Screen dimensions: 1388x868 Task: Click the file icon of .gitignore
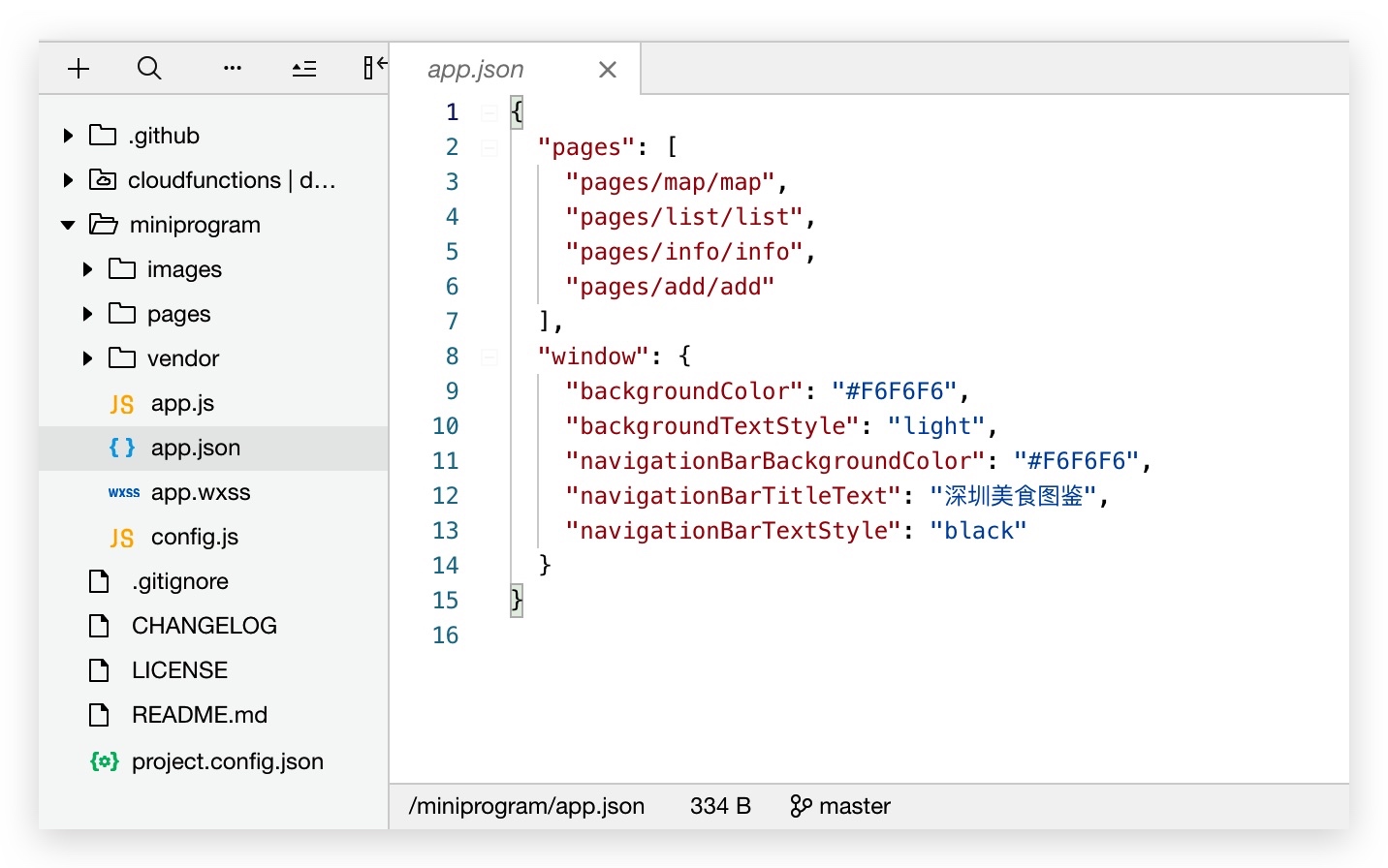pos(99,581)
